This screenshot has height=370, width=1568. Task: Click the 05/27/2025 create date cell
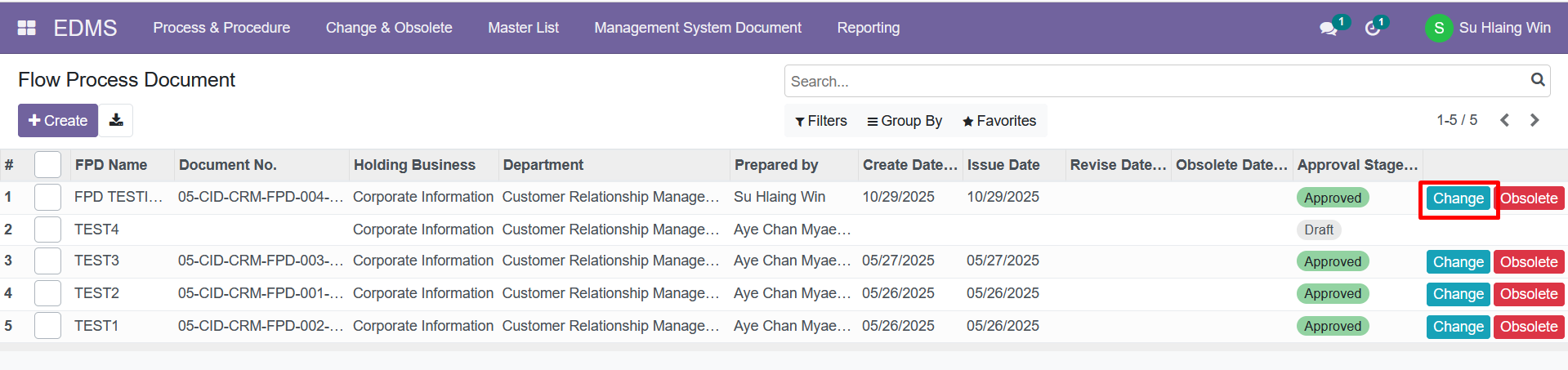pos(898,261)
